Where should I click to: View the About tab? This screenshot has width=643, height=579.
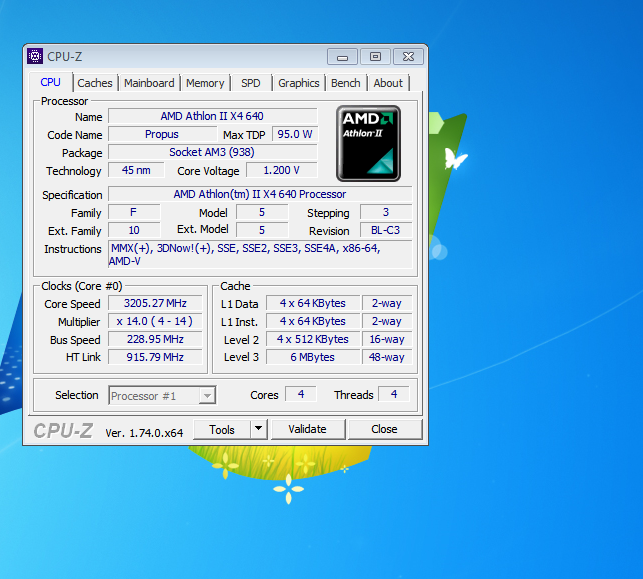[388, 83]
